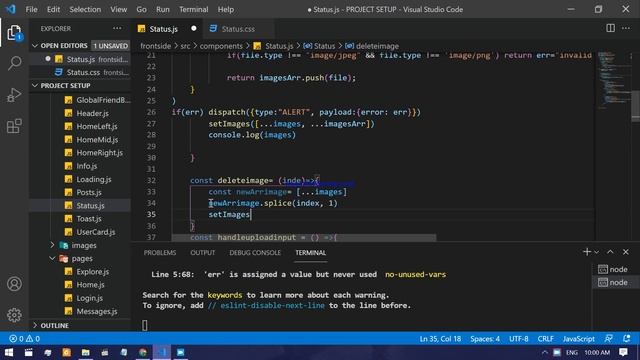The width and height of the screenshot is (640, 360).
Task: Open the Help menu
Action: click(x=226, y=9)
